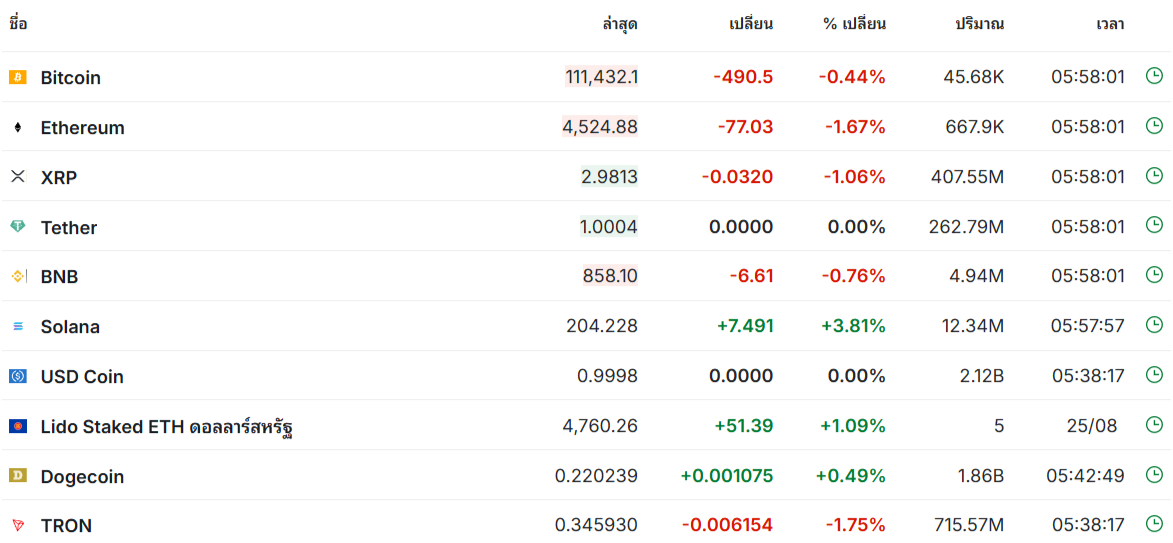Click the Dogecoin logo icon
The image size is (1173, 543).
click(18, 476)
